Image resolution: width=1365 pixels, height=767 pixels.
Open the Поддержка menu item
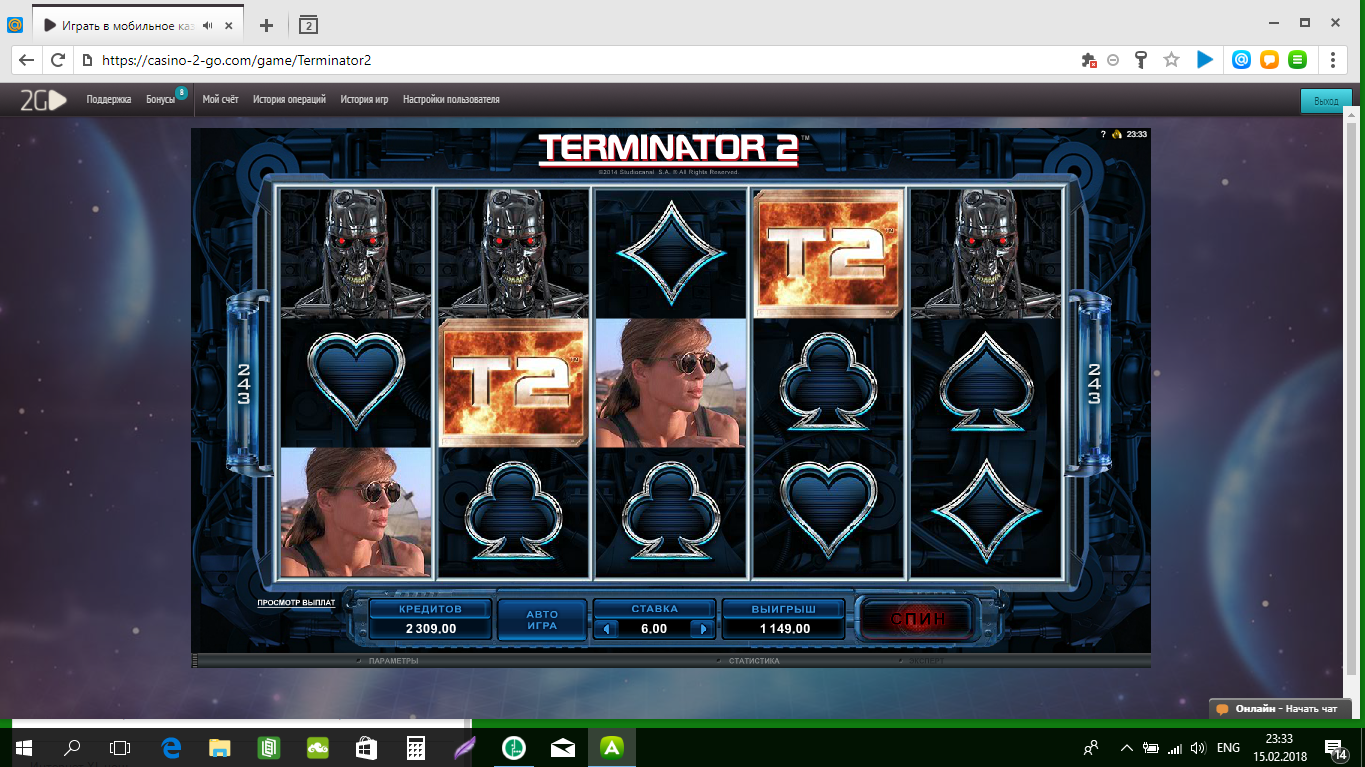[109, 100]
